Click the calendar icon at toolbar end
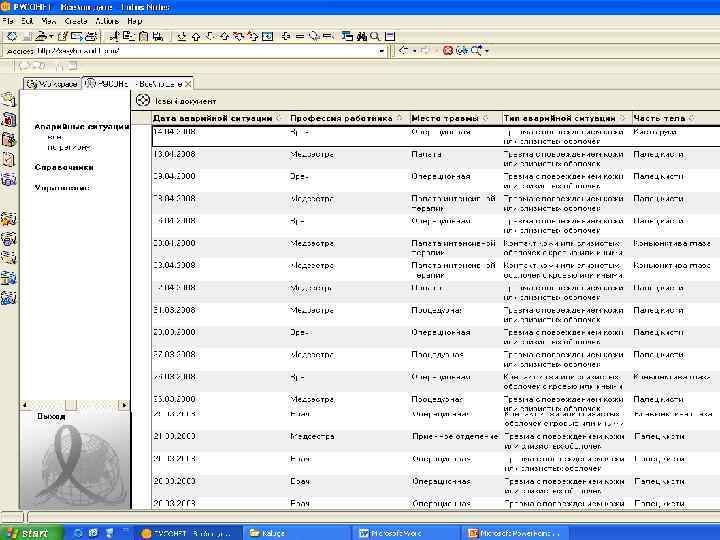 click(390, 36)
